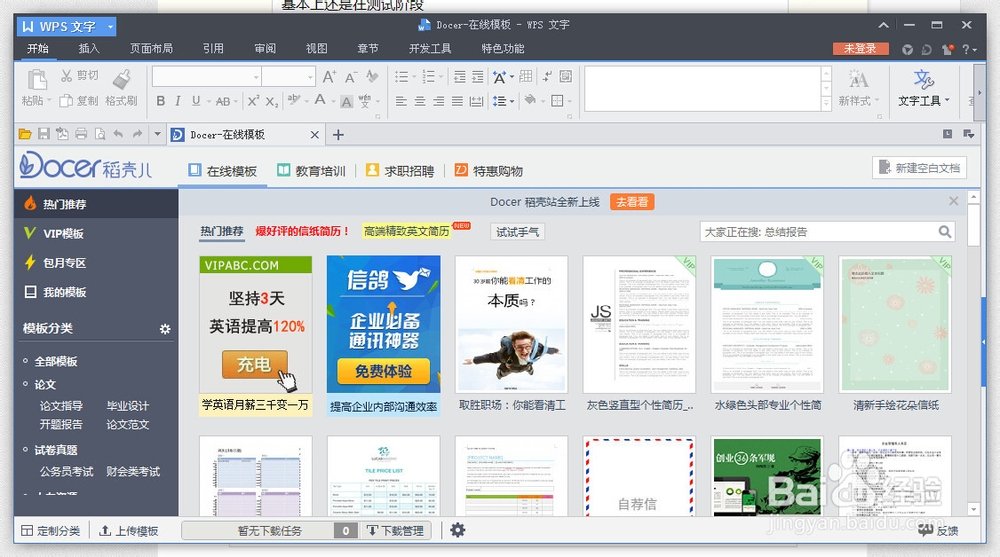This screenshot has width=1000, height=557.
Task: Open the line spacing dropdown
Action: pos(512,101)
